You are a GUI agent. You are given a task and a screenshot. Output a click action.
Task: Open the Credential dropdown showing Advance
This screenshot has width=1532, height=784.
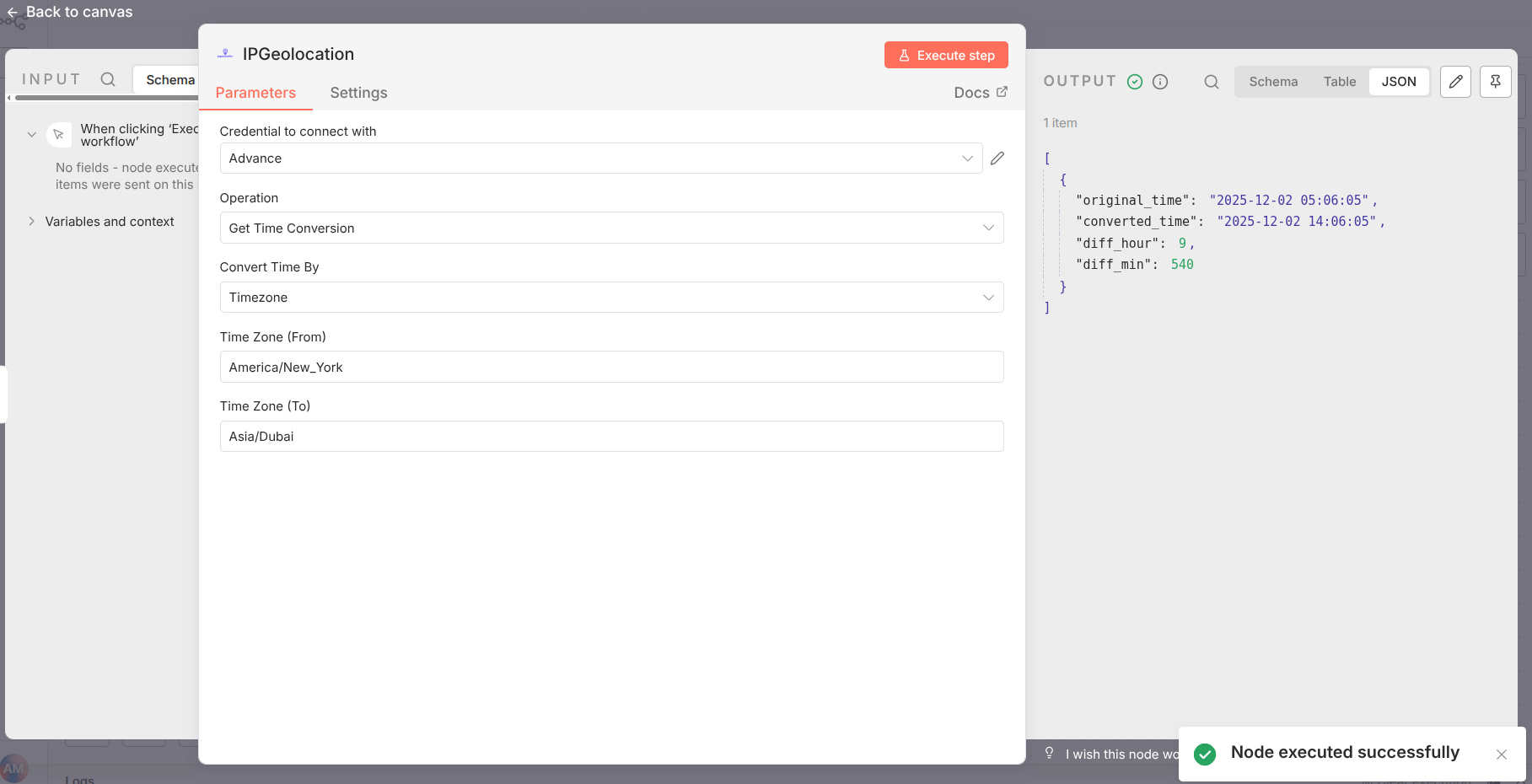pos(600,158)
